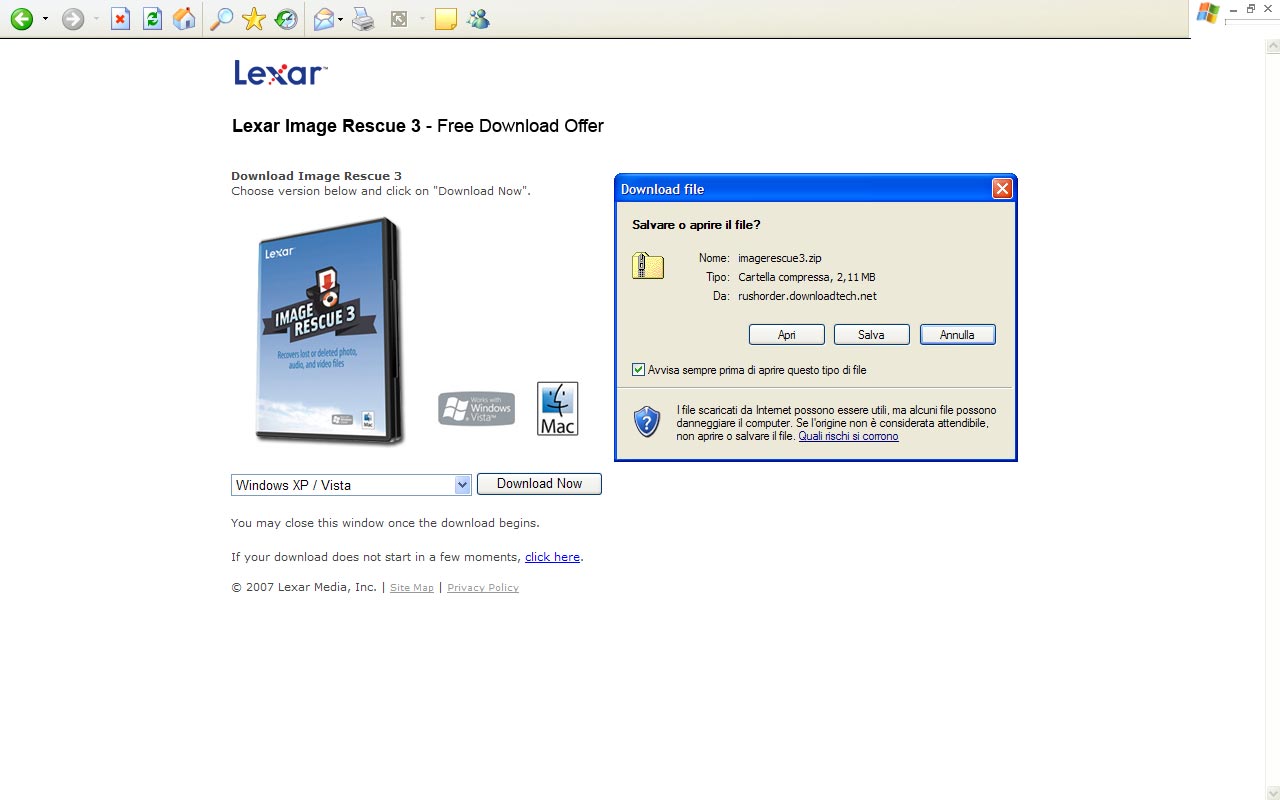The image size is (1280, 800).
Task: Stop page loading with the red X icon
Action: coord(120,19)
